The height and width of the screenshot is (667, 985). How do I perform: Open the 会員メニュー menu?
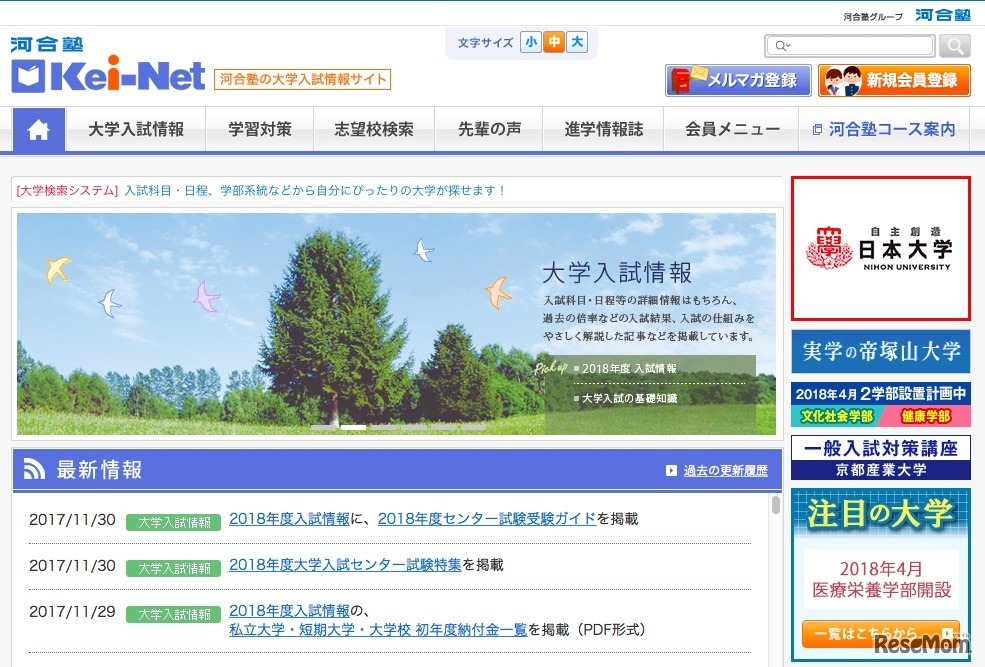click(732, 129)
